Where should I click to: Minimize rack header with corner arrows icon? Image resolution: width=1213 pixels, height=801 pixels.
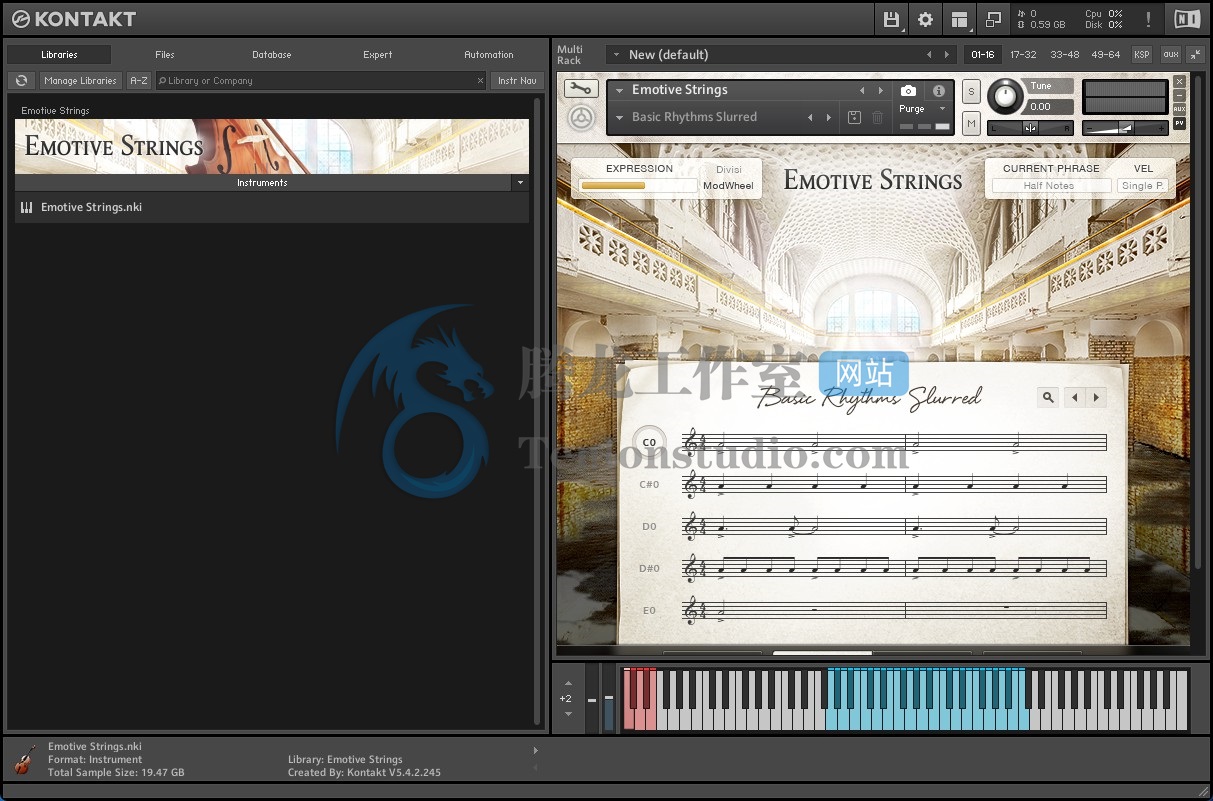coord(1197,55)
